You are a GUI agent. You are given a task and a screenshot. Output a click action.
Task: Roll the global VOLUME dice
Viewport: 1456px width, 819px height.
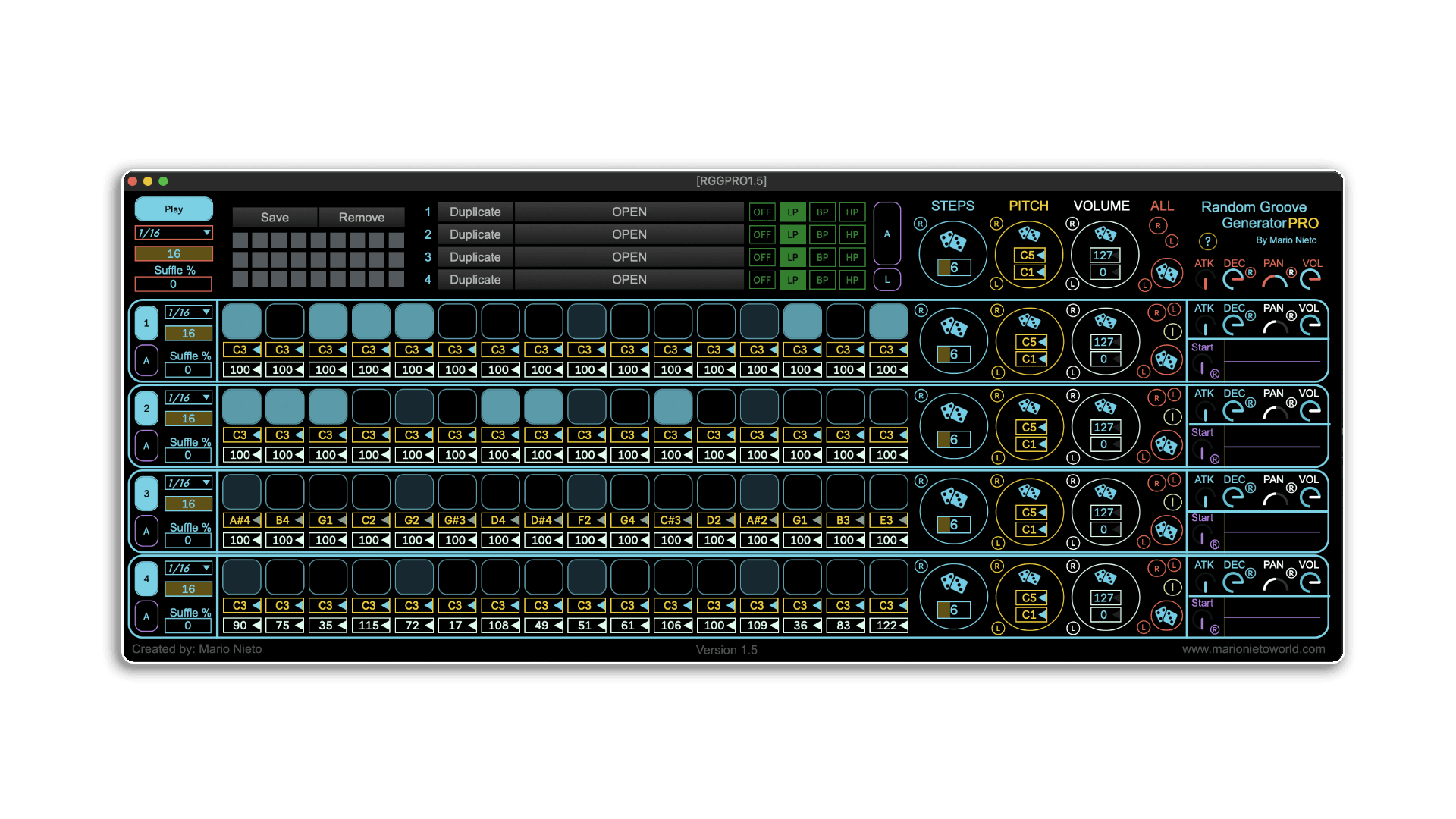point(1105,234)
